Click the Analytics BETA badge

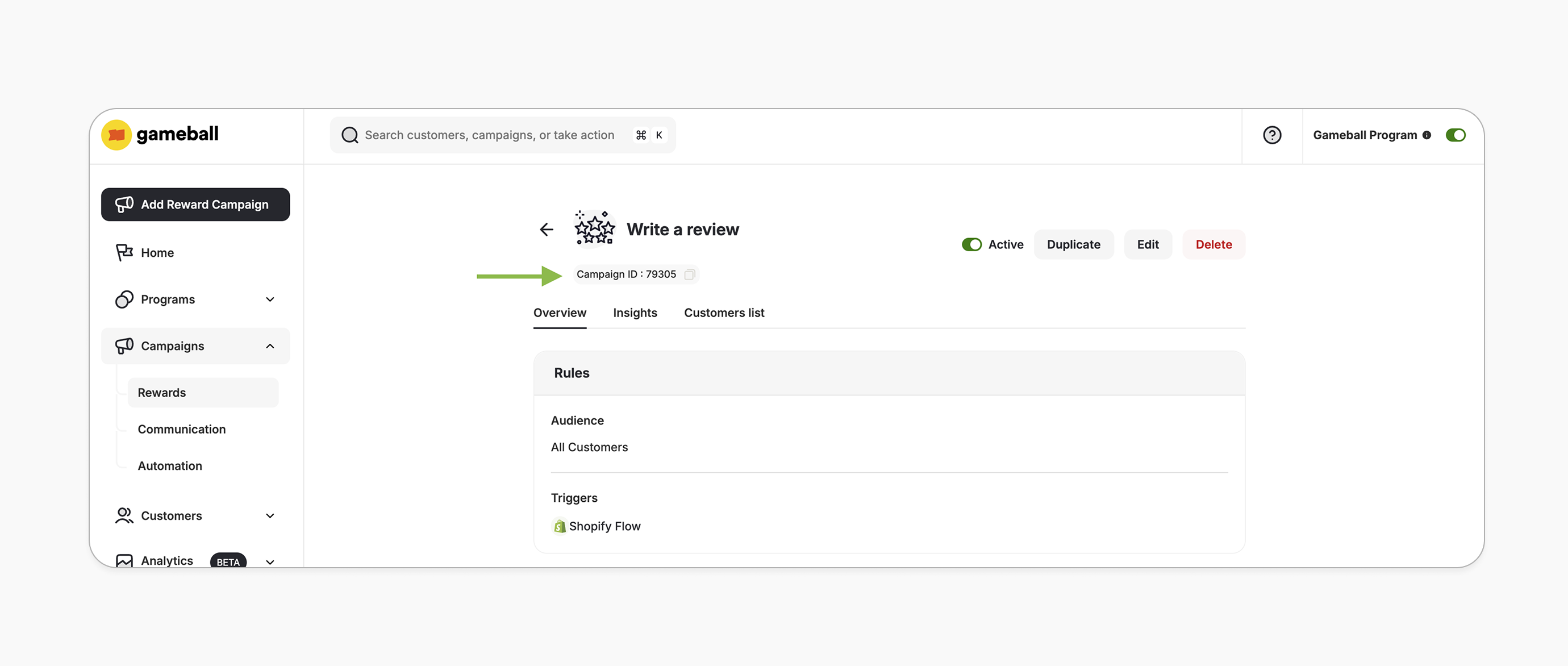(x=228, y=562)
